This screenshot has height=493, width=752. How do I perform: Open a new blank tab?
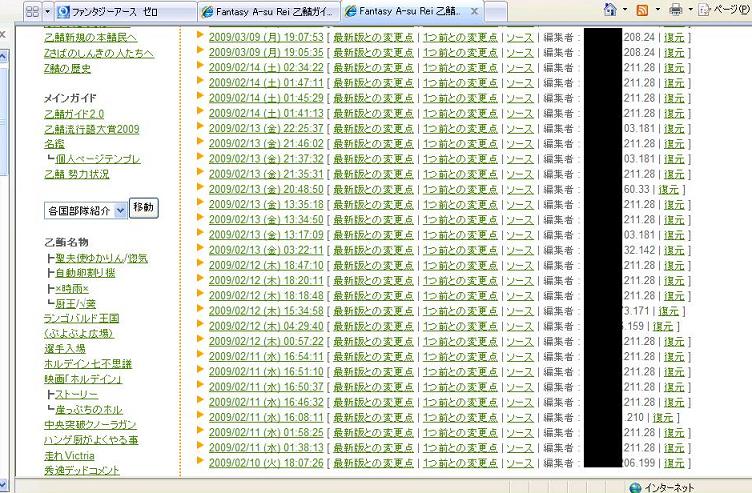click(495, 12)
